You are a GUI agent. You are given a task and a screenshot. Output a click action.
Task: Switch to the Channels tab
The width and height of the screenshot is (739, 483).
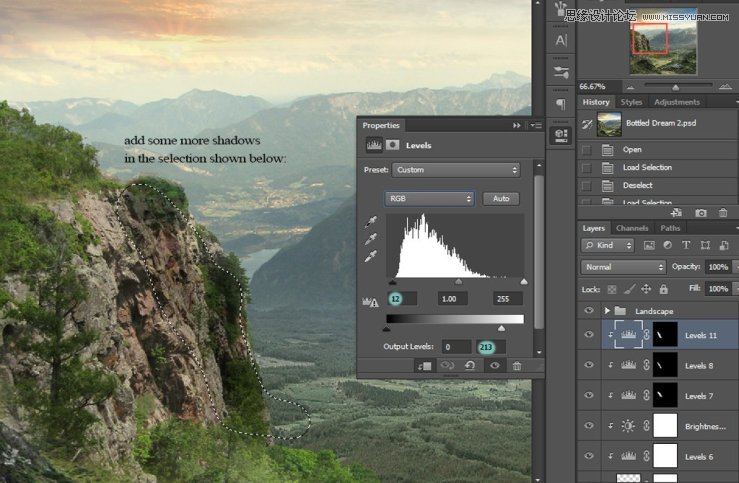point(631,228)
